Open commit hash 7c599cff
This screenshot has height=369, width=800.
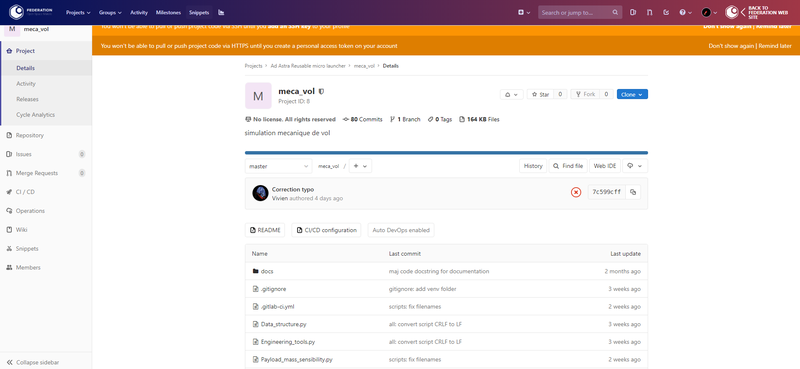tap(607, 192)
